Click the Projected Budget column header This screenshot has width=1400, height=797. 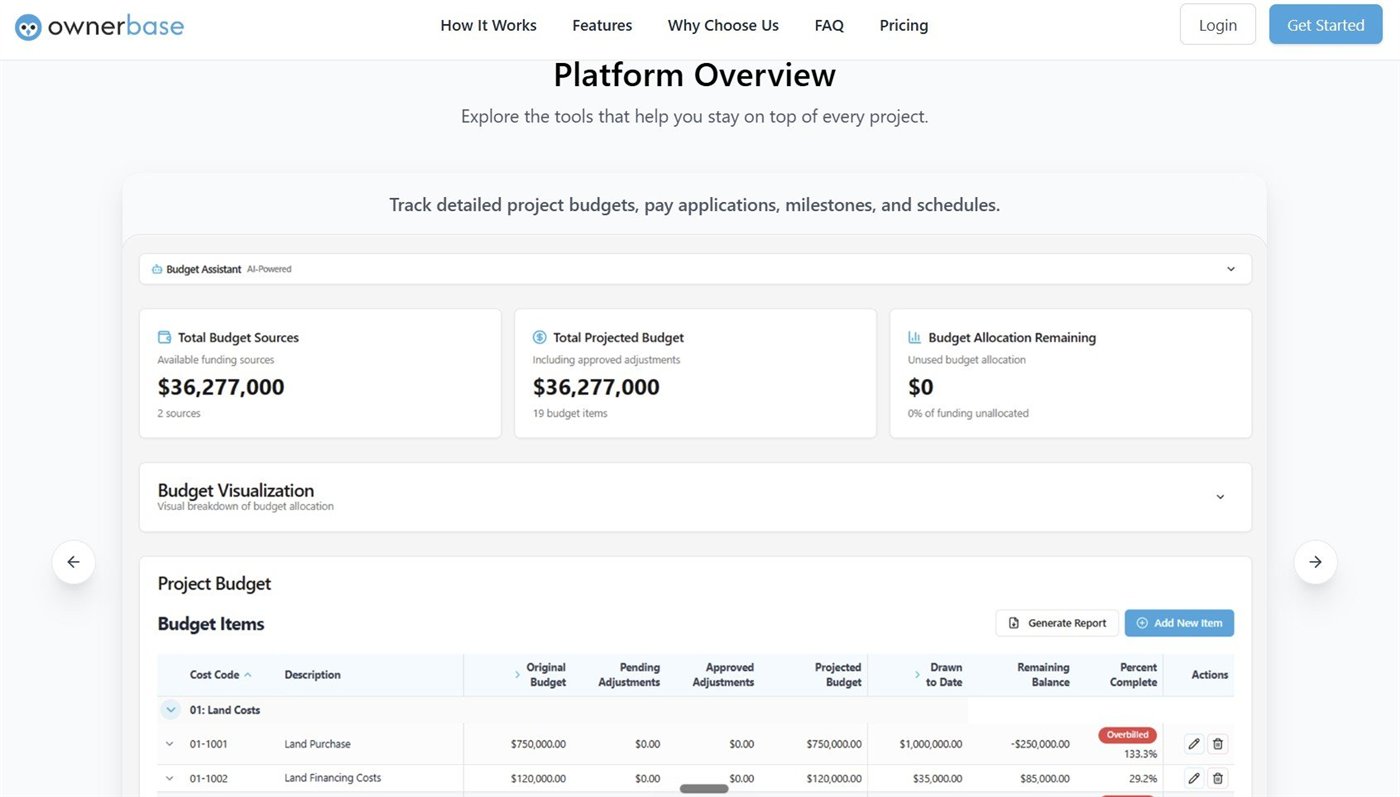pos(838,675)
